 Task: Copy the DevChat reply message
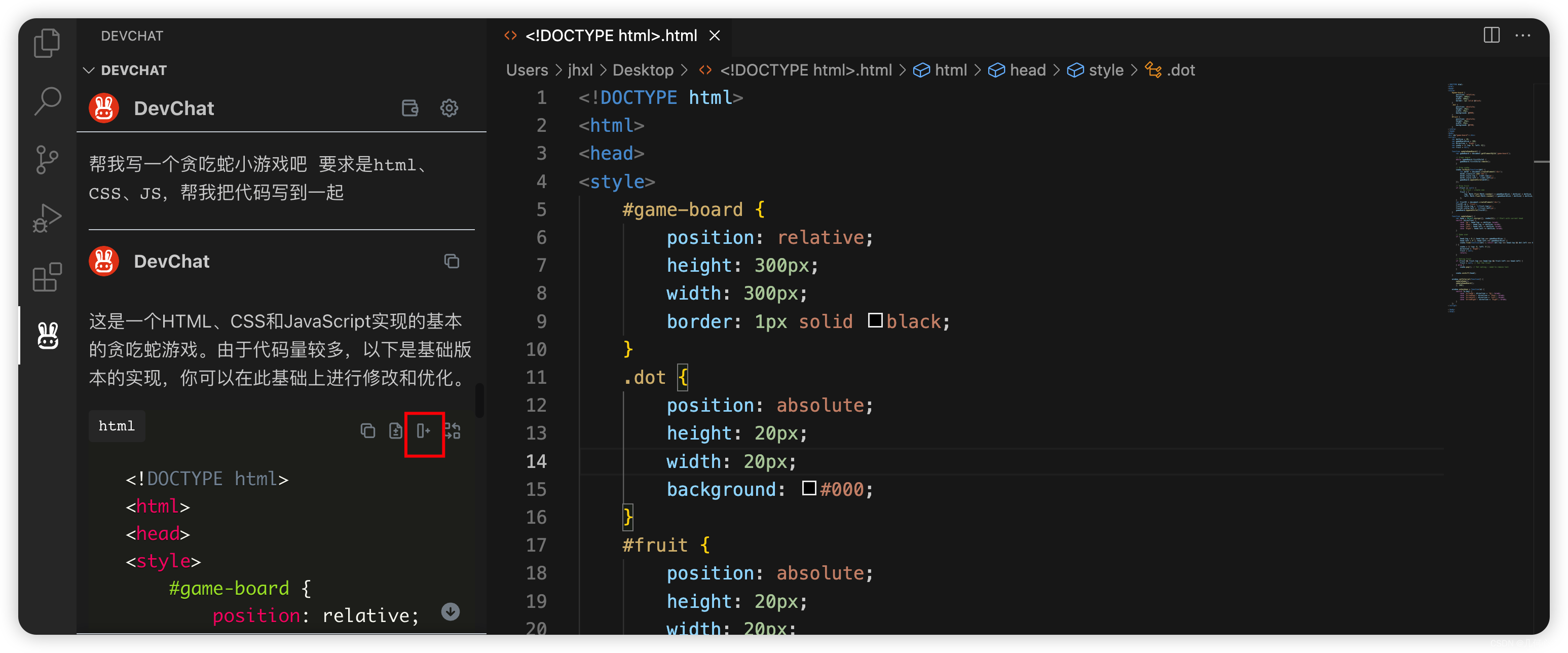(x=451, y=261)
